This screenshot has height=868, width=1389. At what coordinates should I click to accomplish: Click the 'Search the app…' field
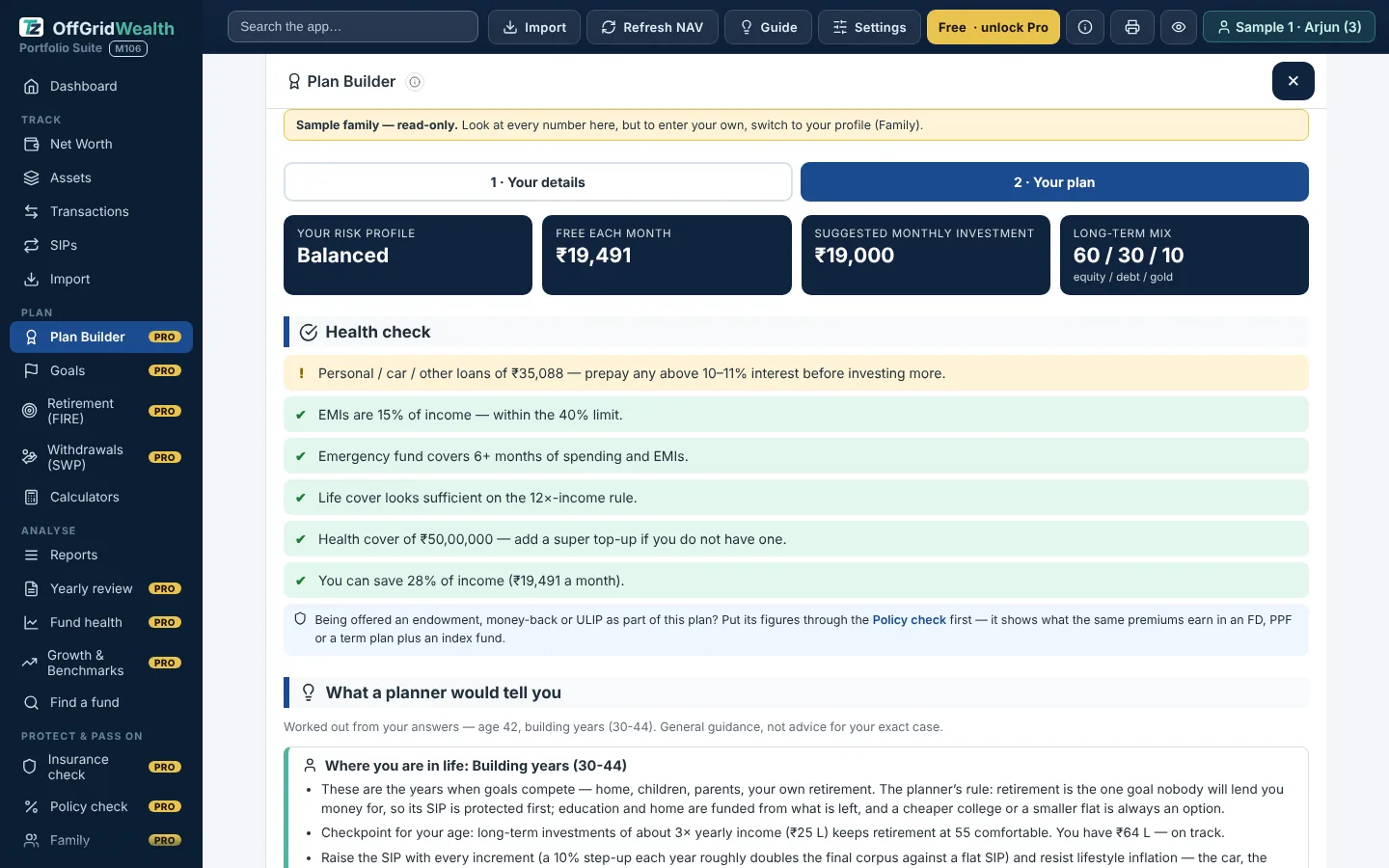tap(353, 27)
